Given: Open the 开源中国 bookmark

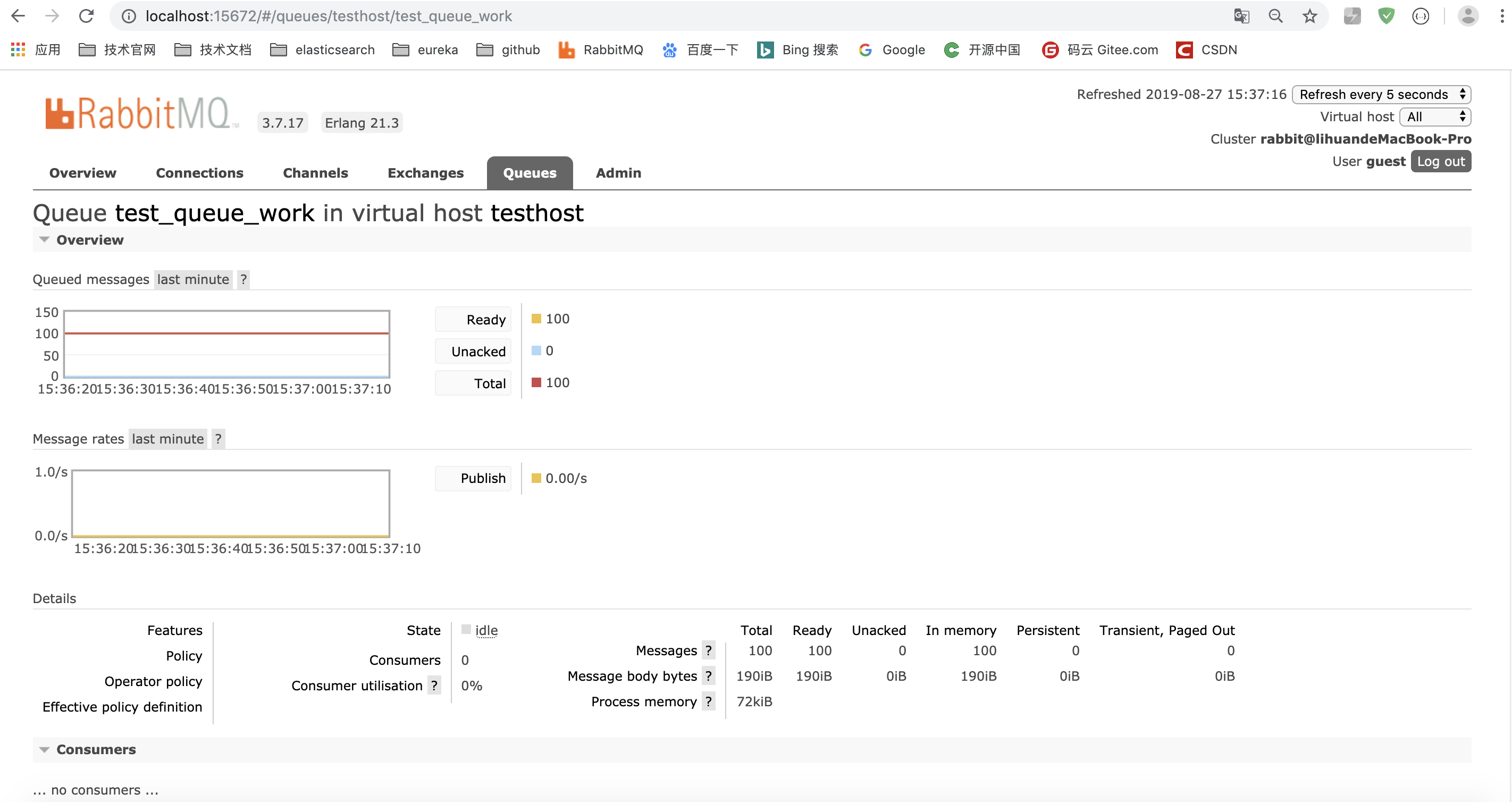Looking at the screenshot, I should point(982,50).
